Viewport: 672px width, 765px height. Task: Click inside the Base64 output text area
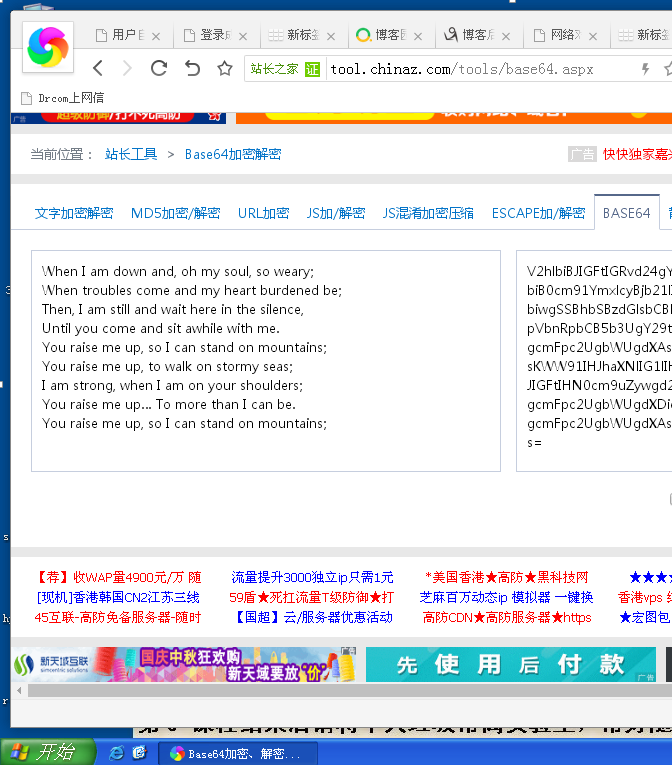tap(594, 361)
